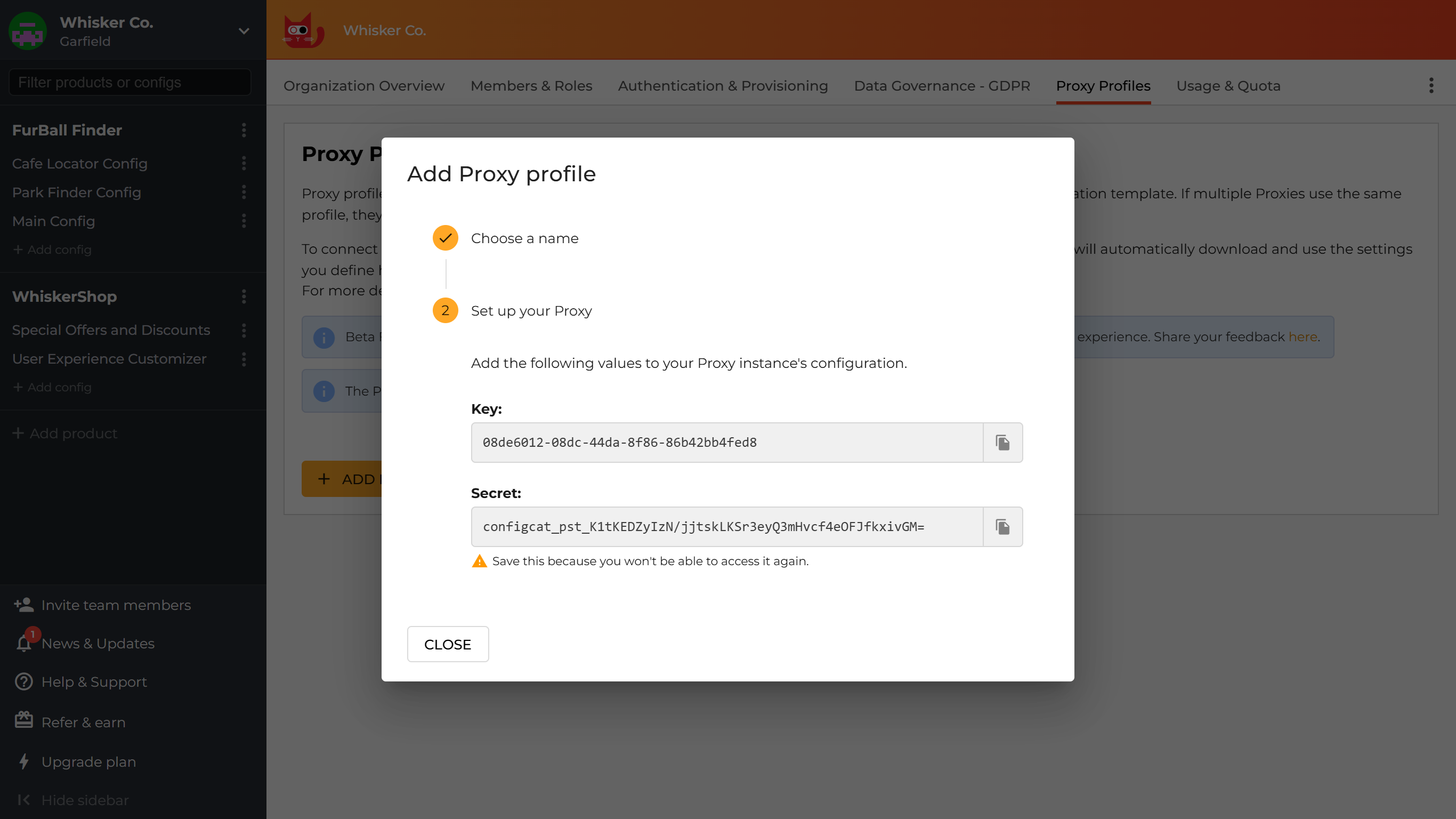Copy the Key value using its copy icon
Viewport: 1456px width, 819px height.
click(1002, 443)
